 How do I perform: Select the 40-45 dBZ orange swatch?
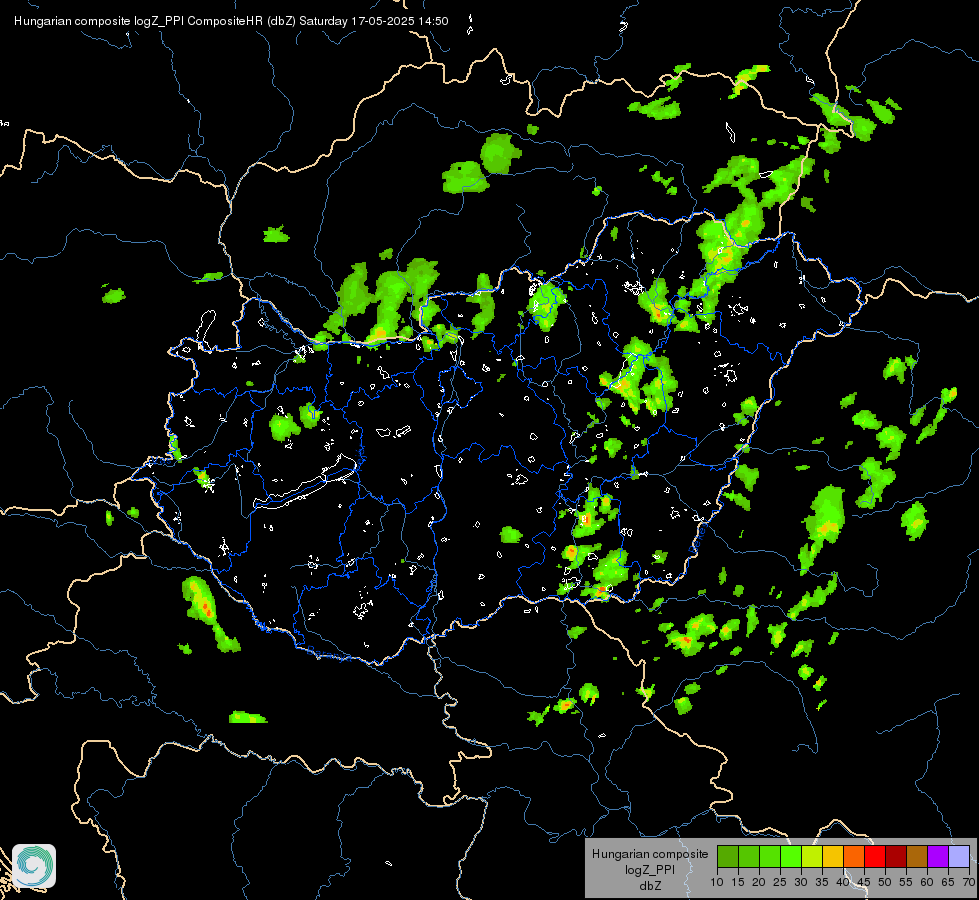point(854,856)
